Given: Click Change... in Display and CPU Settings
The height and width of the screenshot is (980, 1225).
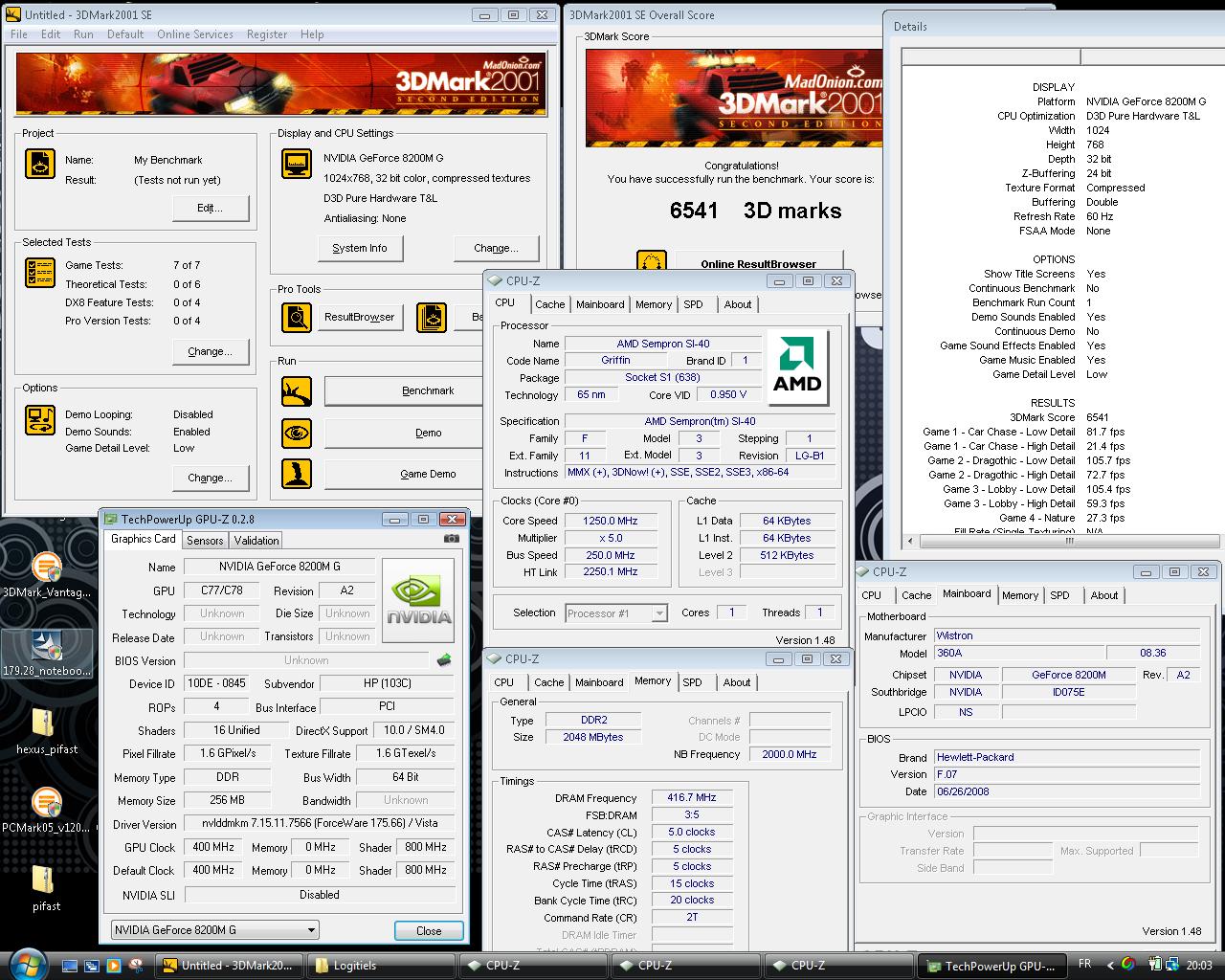Looking at the screenshot, I should coord(496,248).
